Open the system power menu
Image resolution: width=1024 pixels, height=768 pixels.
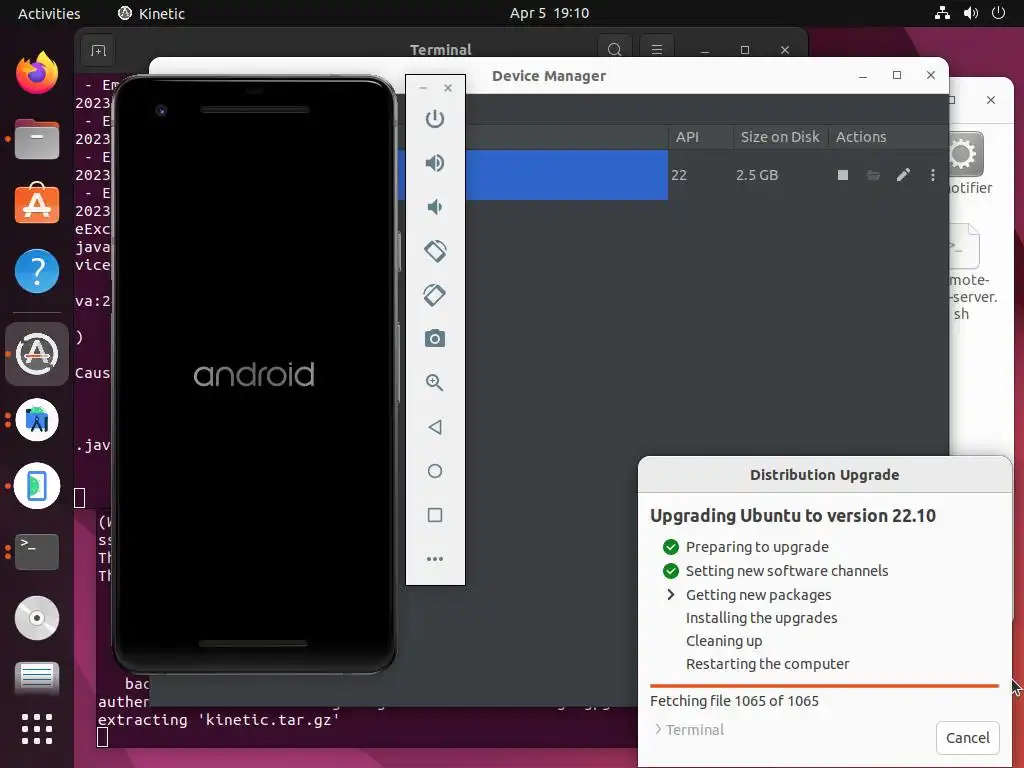pyautogui.click(x=999, y=13)
